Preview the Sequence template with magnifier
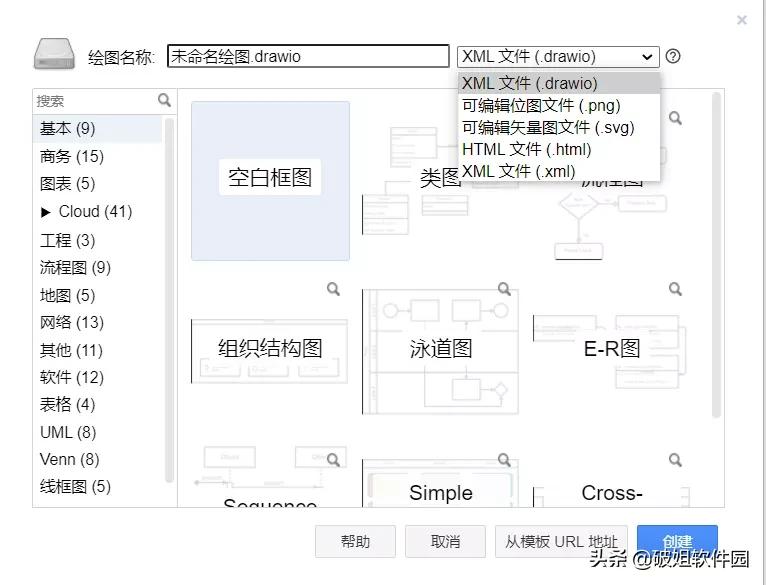The height and width of the screenshot is (585, 766). (x=333, y=460)
